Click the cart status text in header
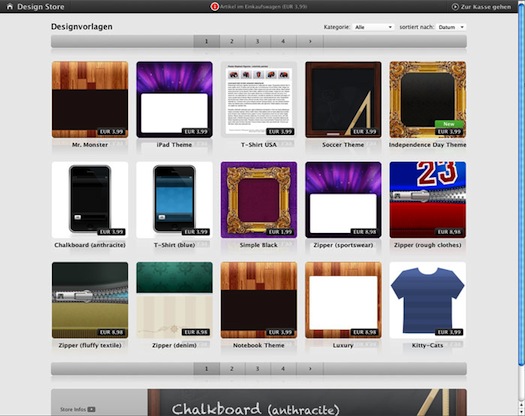The image size is (525, 416). tap(264, 6)
